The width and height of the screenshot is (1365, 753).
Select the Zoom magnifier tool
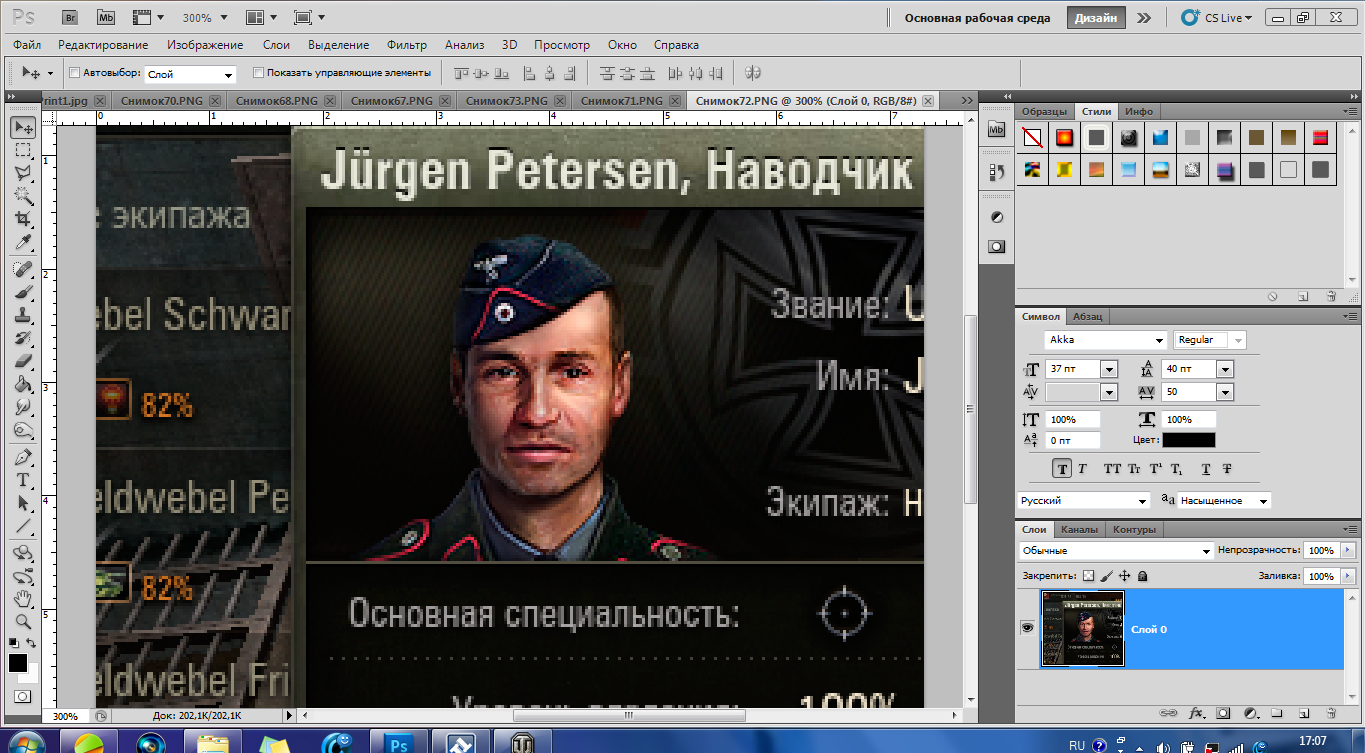coord(22,622)
